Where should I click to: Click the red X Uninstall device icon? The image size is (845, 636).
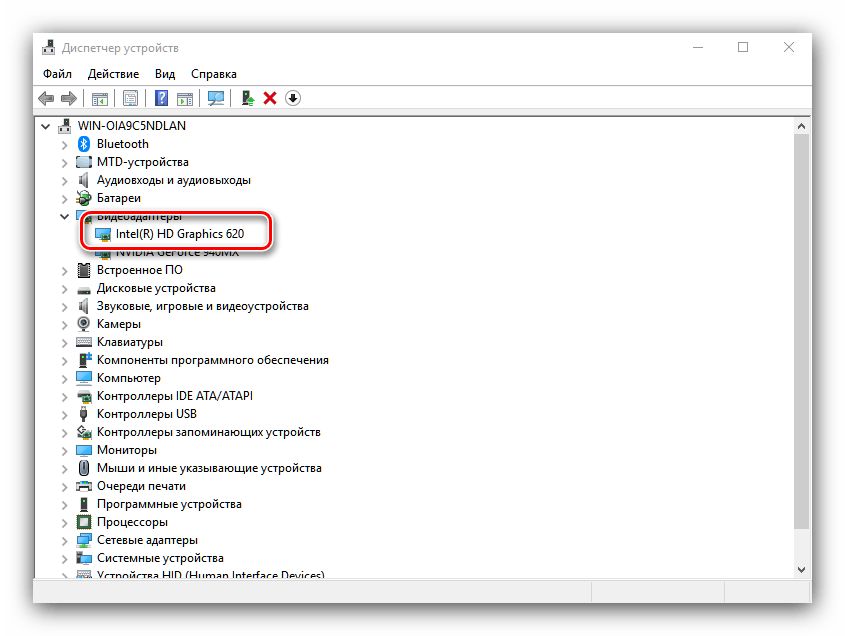(x=270, y=98)
